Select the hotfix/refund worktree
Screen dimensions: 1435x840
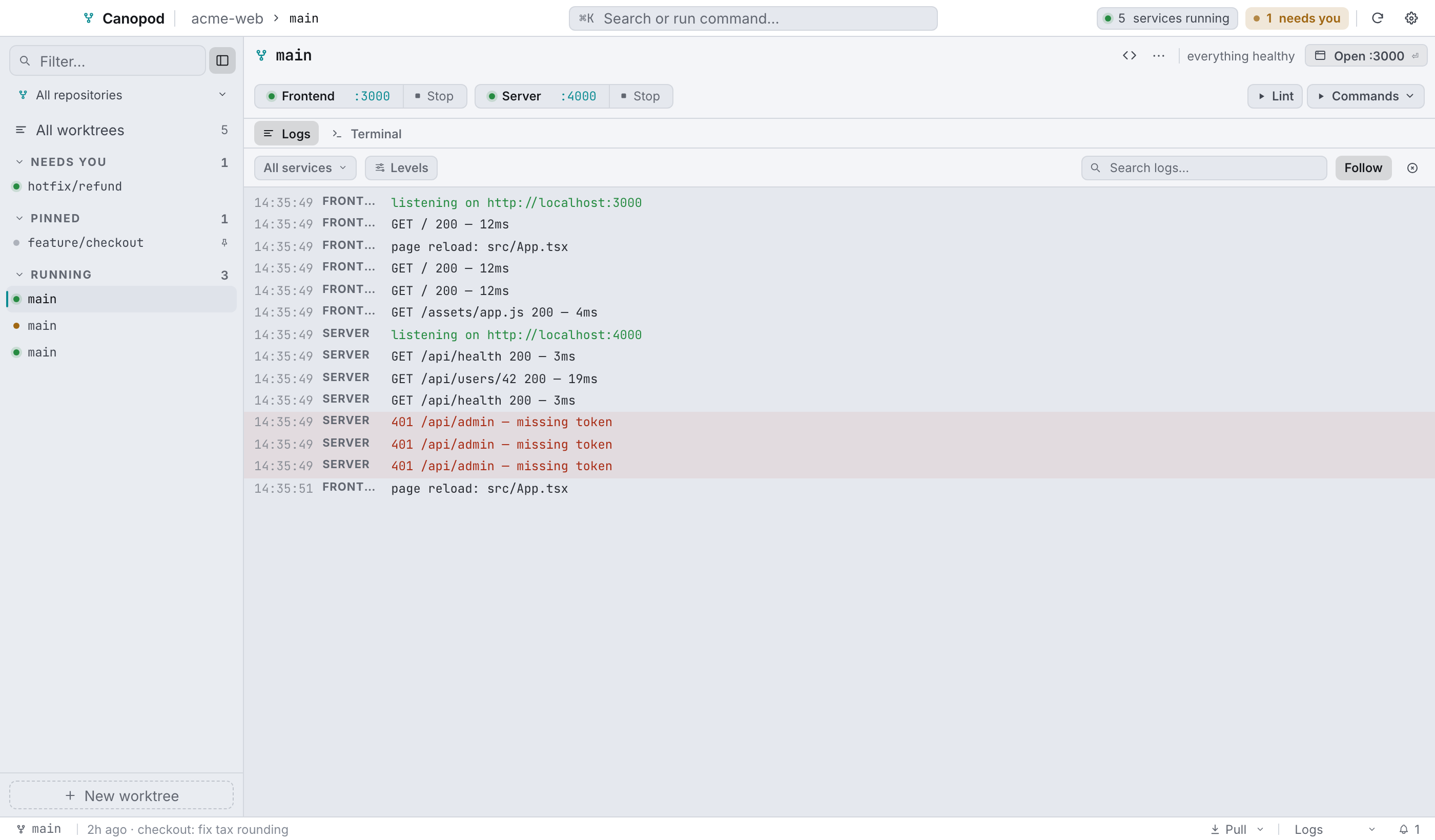121,186
